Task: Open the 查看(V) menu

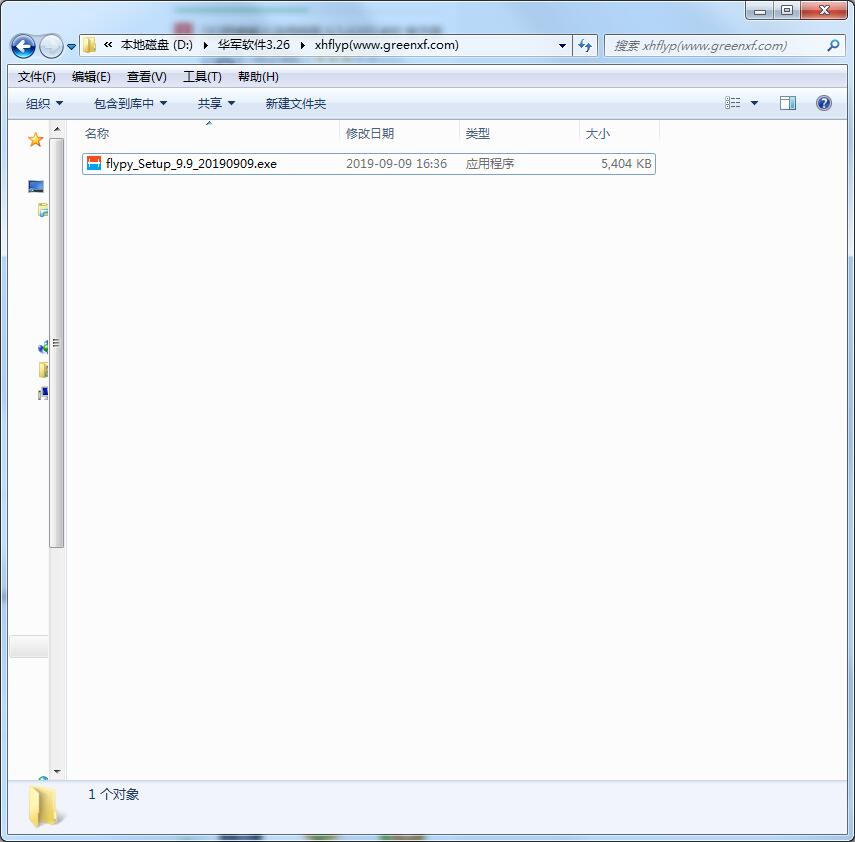Action: [147, 77]
